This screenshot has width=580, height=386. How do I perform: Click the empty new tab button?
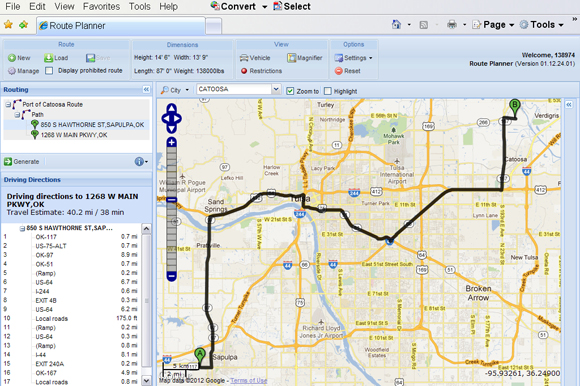tap(213, 26)
